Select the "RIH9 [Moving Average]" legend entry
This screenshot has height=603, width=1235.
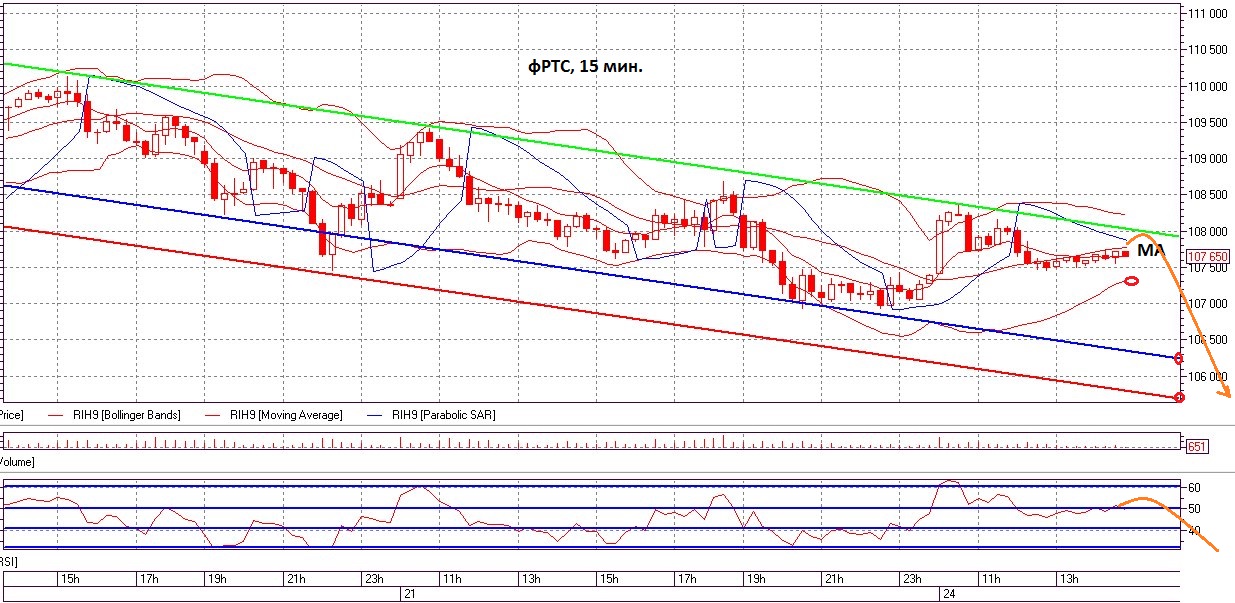(285, 414)
